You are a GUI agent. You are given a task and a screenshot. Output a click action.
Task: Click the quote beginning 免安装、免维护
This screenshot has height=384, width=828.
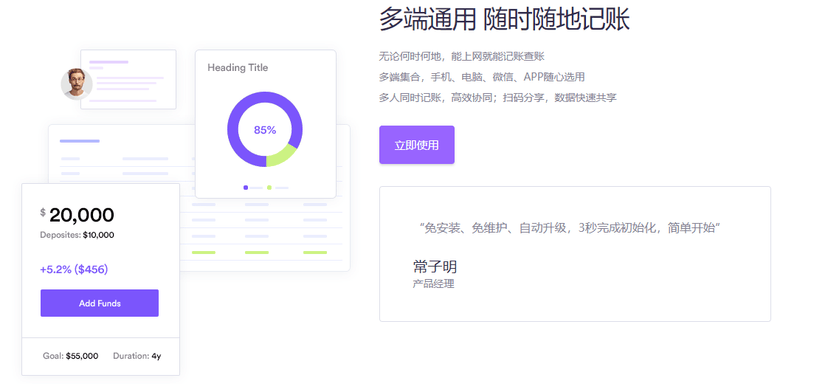[x=570, y=228]
